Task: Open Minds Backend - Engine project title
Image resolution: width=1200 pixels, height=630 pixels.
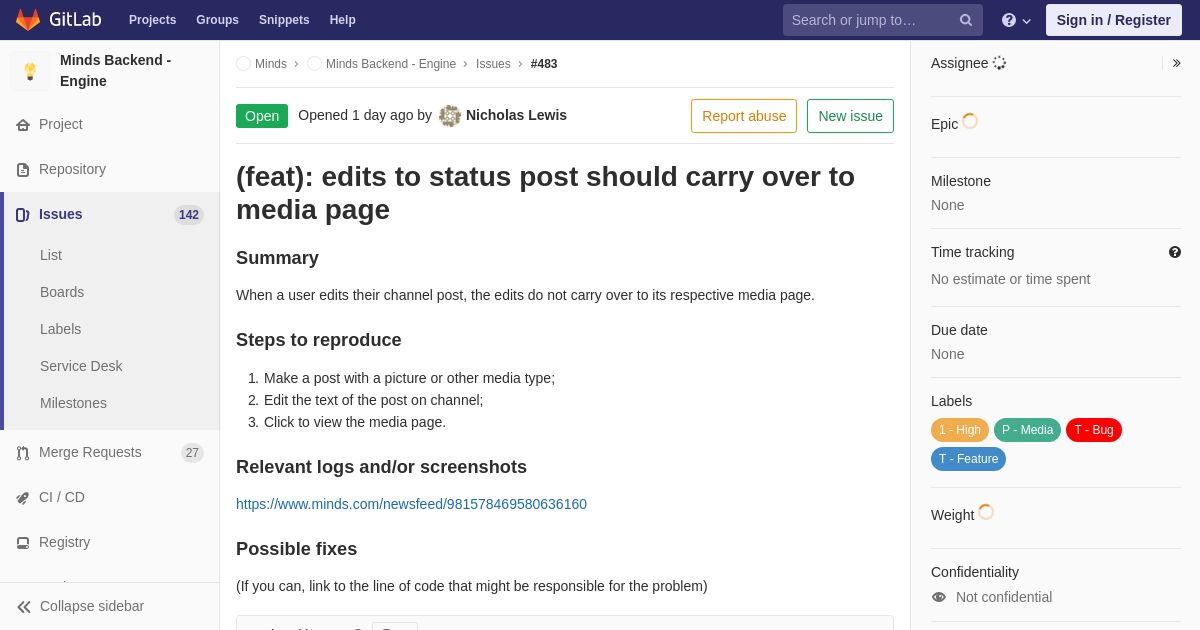Action: (x=115, y=71)
